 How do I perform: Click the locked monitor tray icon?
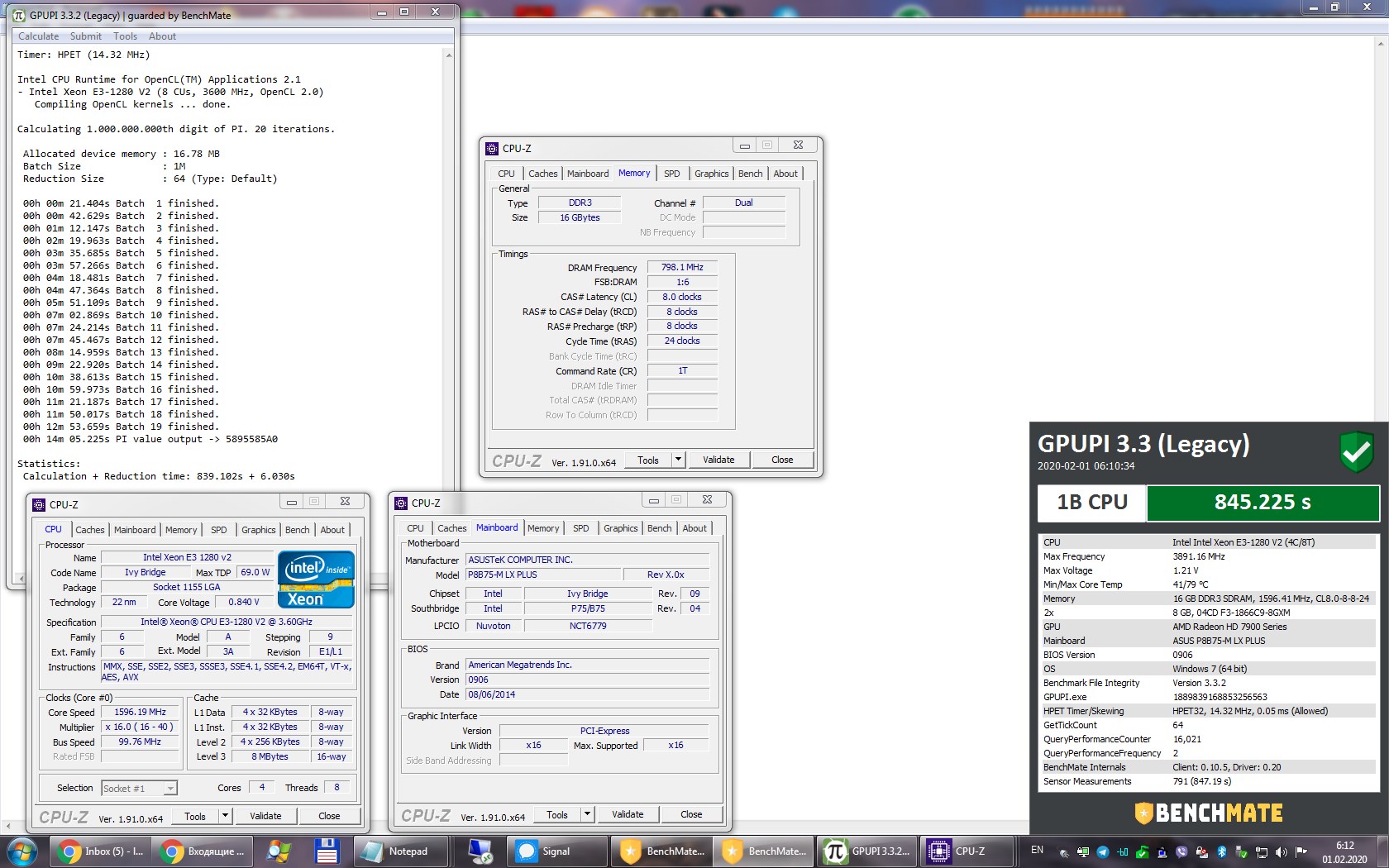click(1083, 851)
